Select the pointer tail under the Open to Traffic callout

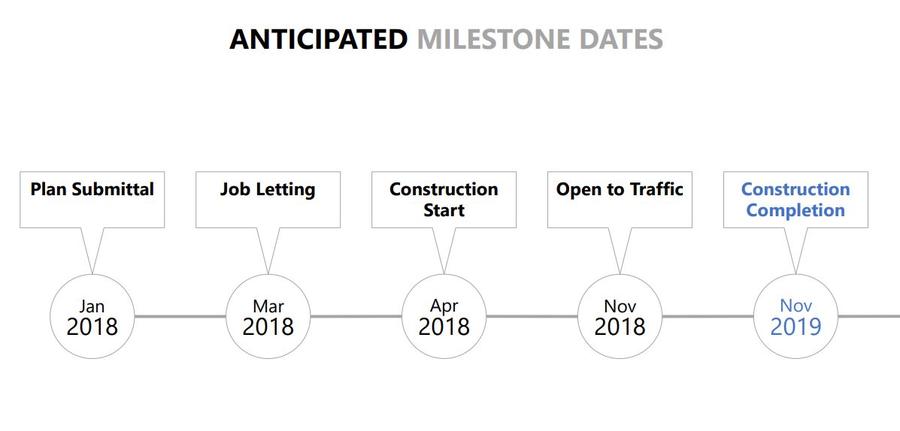621,248
